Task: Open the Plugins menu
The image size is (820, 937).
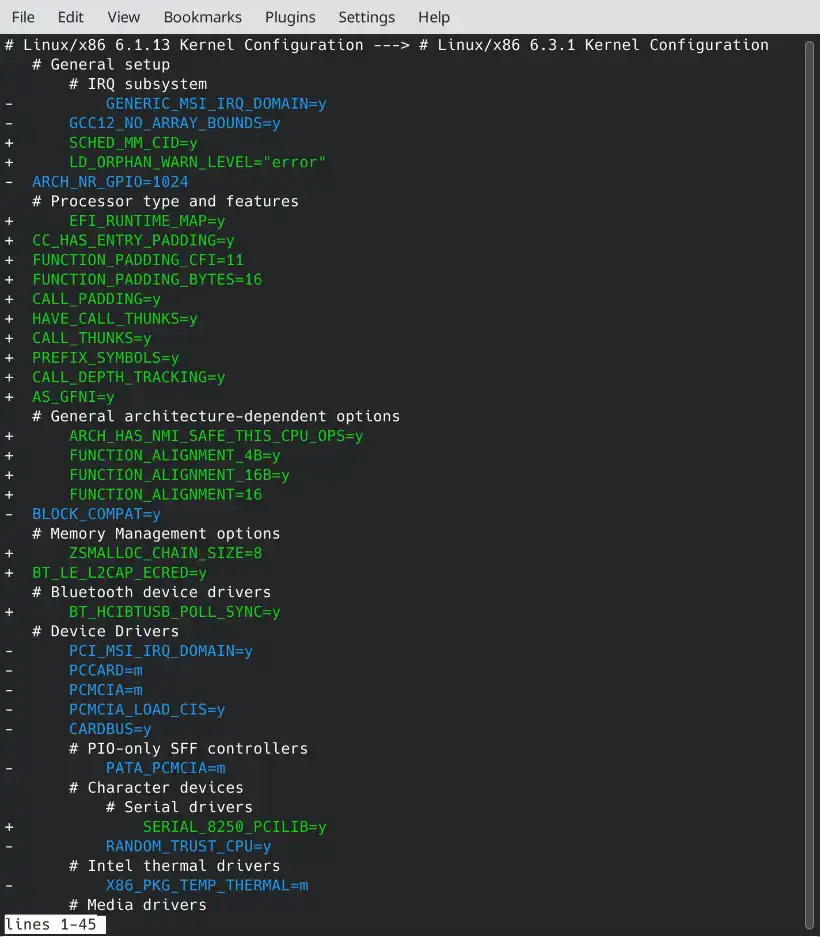Action: pos(290,17)
